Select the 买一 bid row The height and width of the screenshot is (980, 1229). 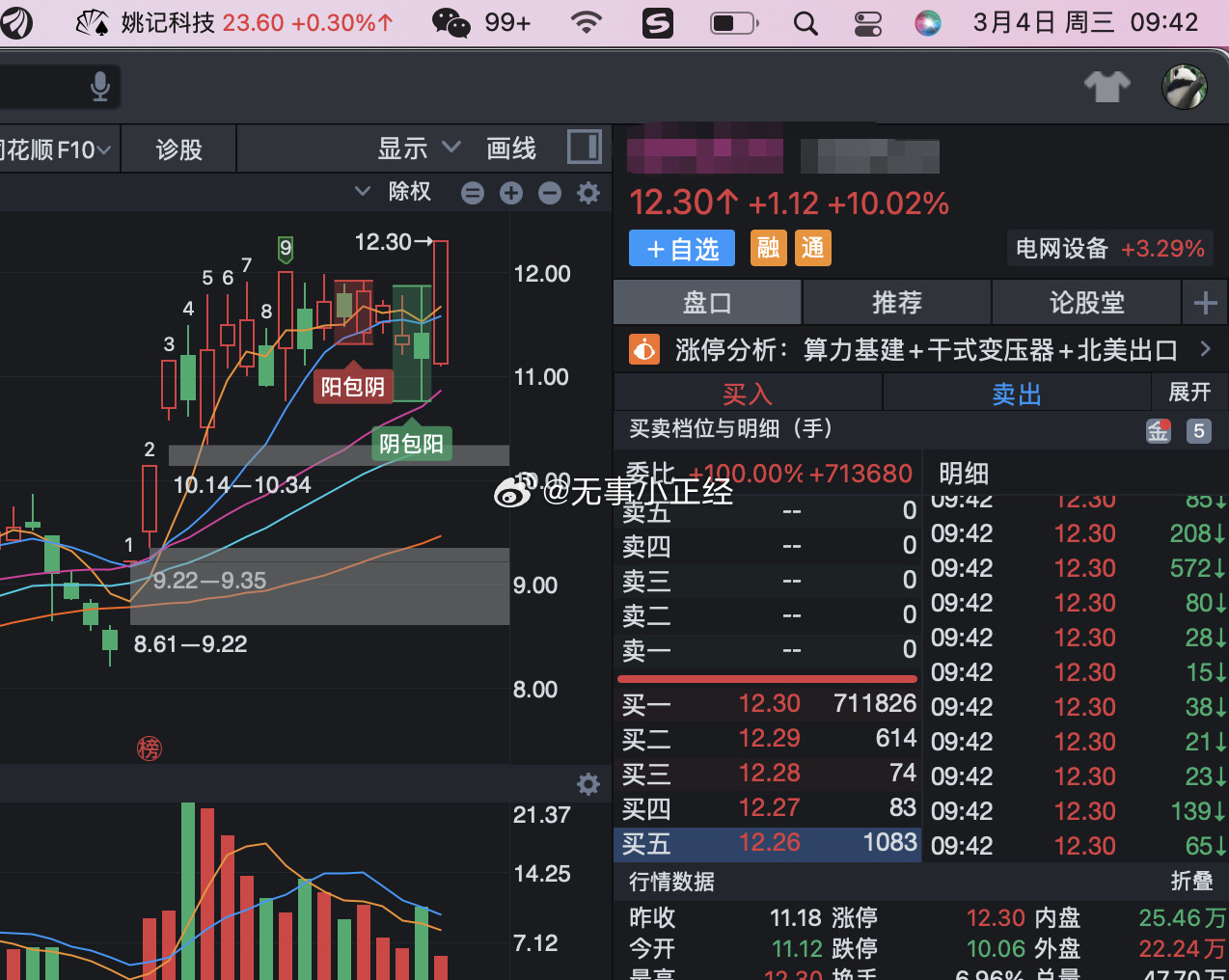(768, 704)
